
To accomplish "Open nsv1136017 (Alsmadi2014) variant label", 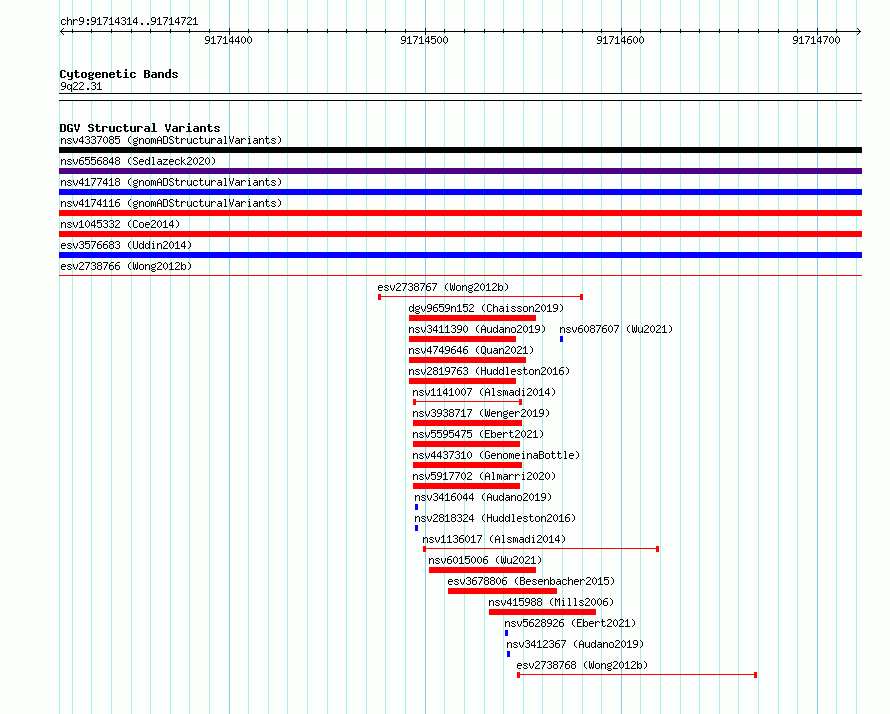I will point(494,539).
